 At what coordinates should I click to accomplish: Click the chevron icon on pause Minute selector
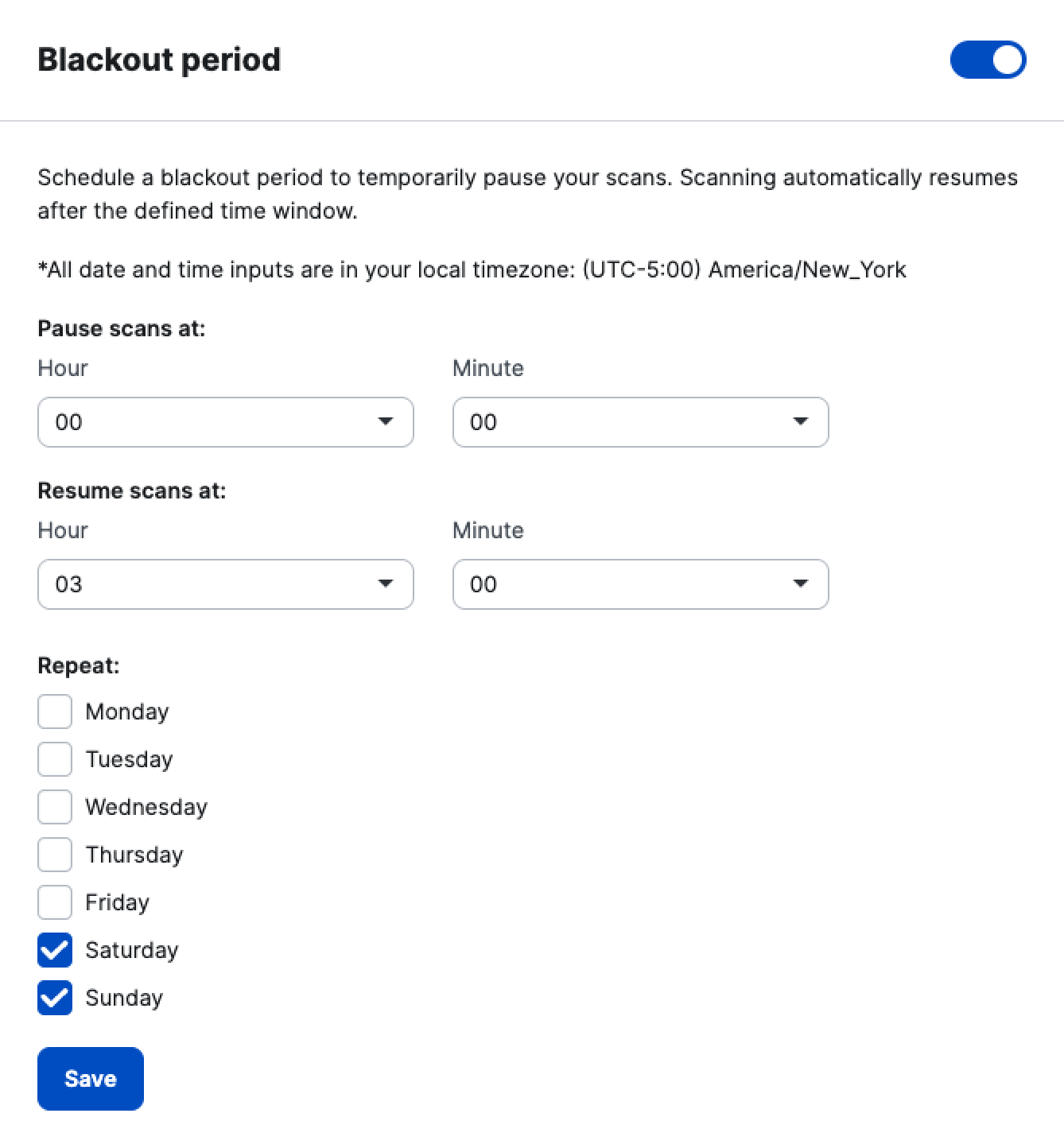click(801, 422)
